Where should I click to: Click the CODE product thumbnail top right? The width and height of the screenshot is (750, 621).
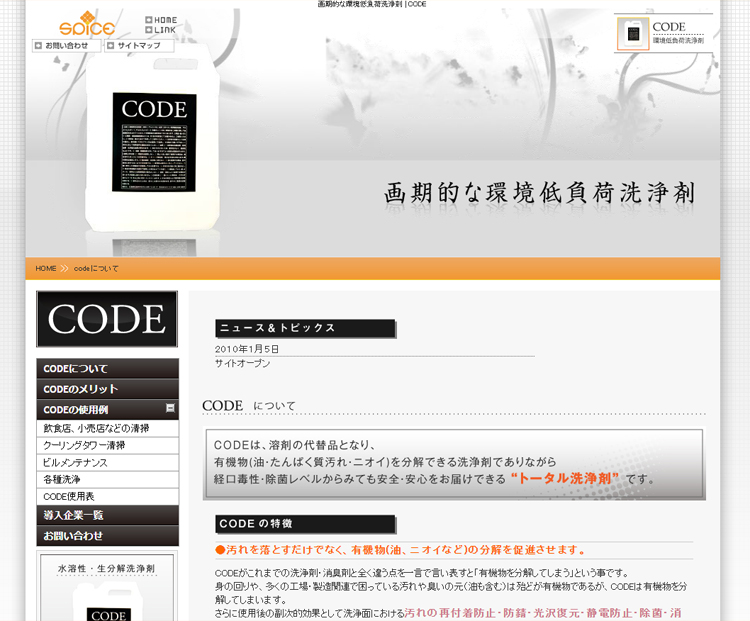(633, 33)
